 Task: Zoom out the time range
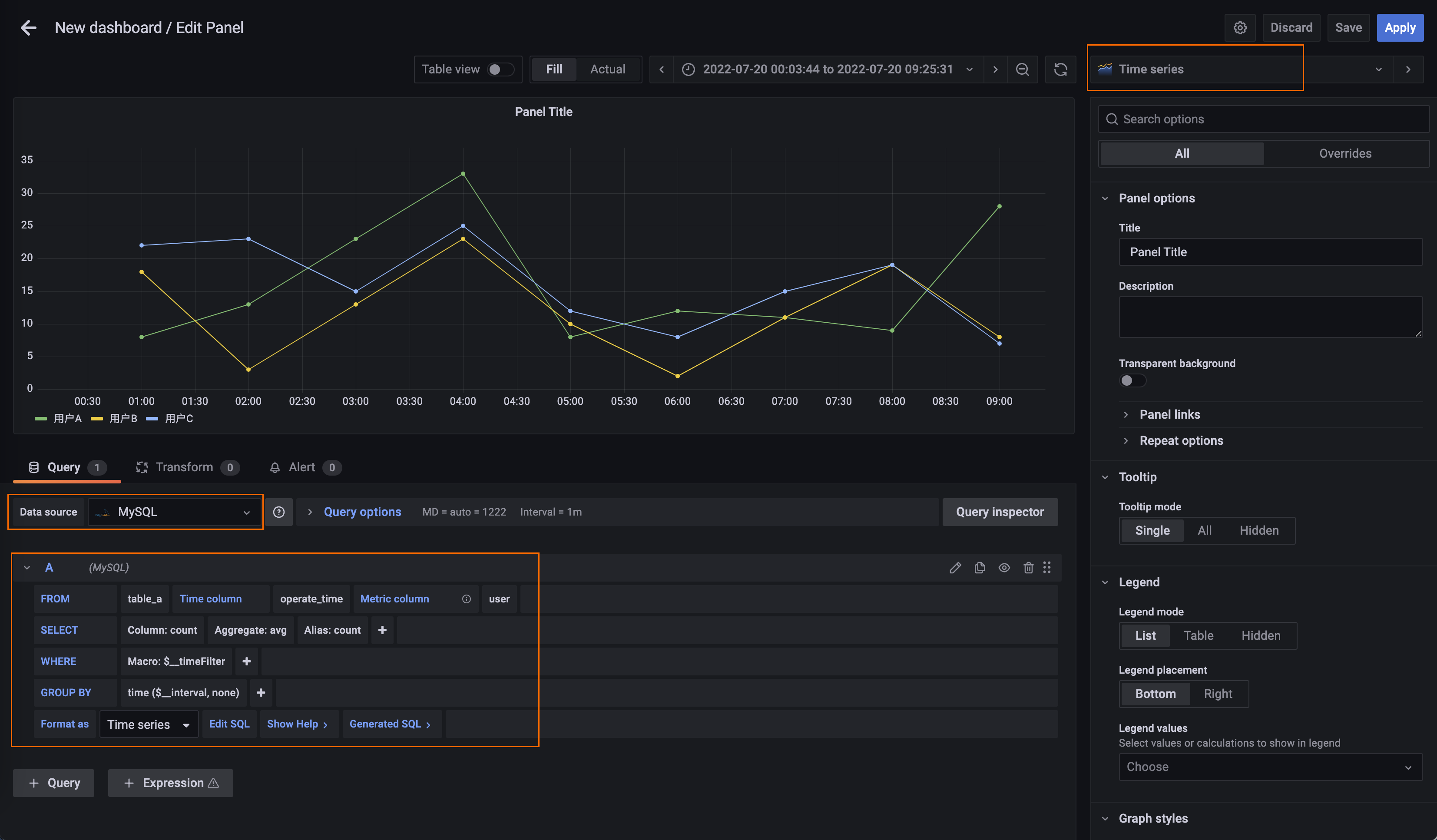1023,69
